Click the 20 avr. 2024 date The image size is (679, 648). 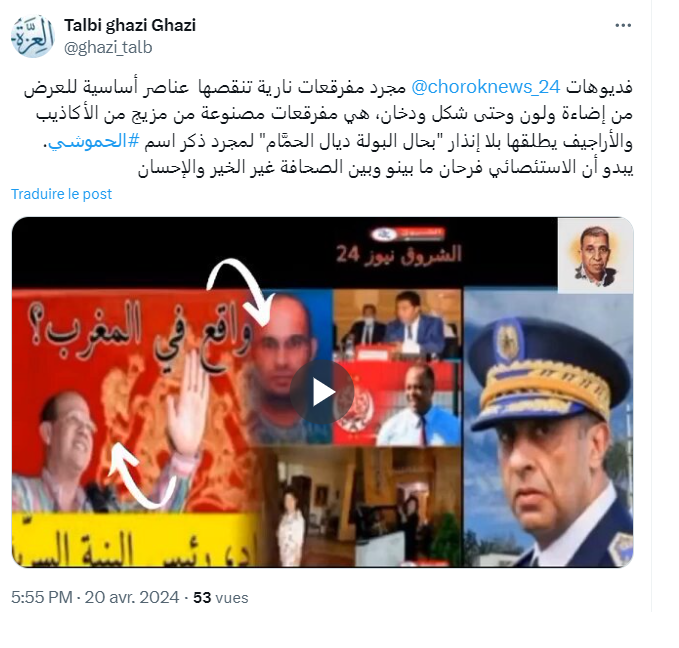click(x=132, y=597)
